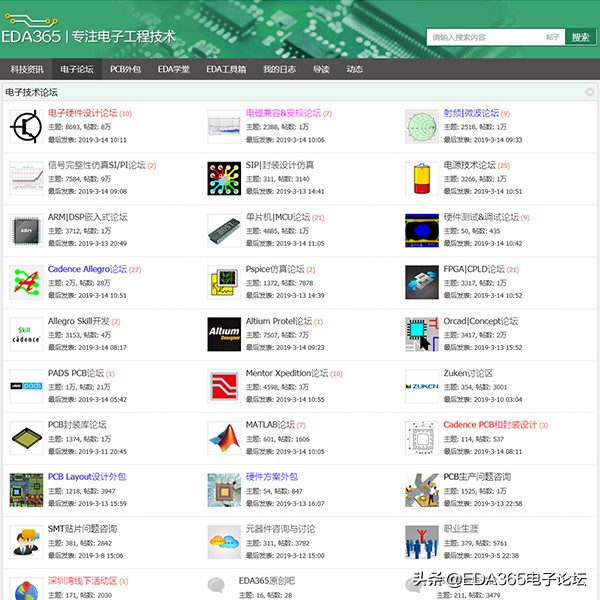The width and height of the screenshot is (600, 600).
Task: Open the PCB Layout设计外包 link
Action: [87, 477]
